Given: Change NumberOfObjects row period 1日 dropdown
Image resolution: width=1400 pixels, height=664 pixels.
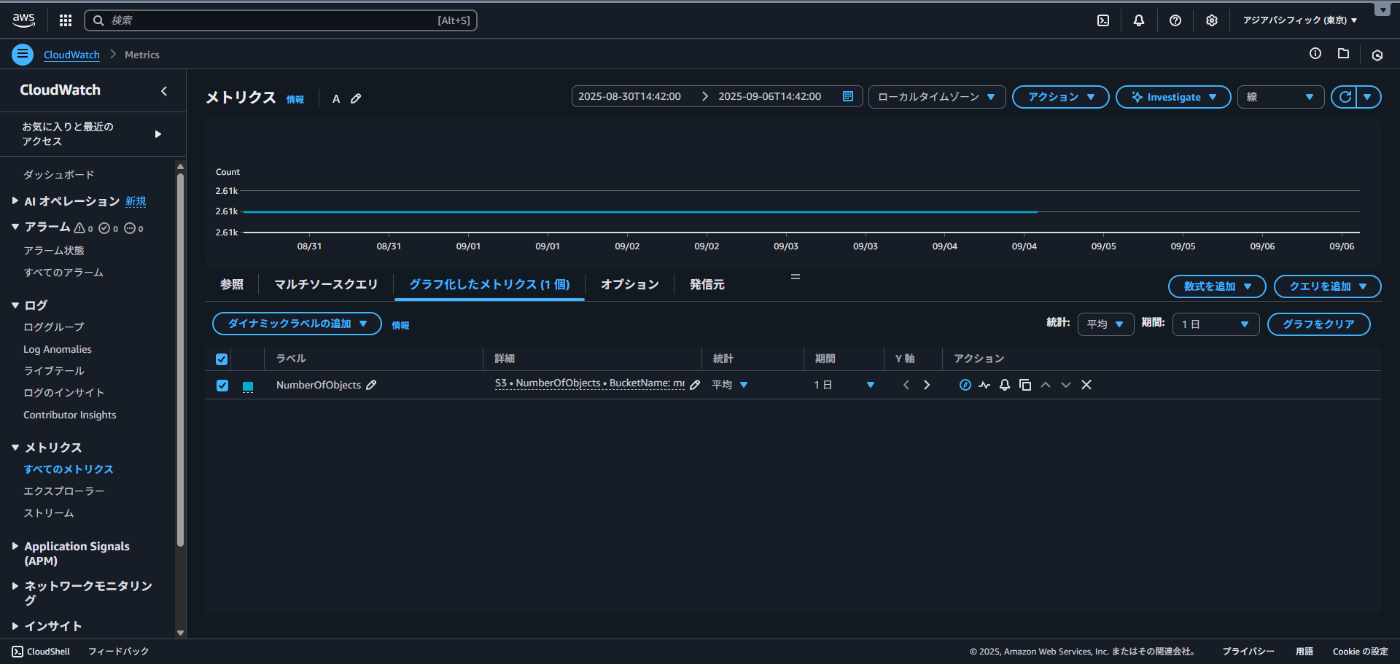Looking at the screenshot, I should [x=844, y=385].
